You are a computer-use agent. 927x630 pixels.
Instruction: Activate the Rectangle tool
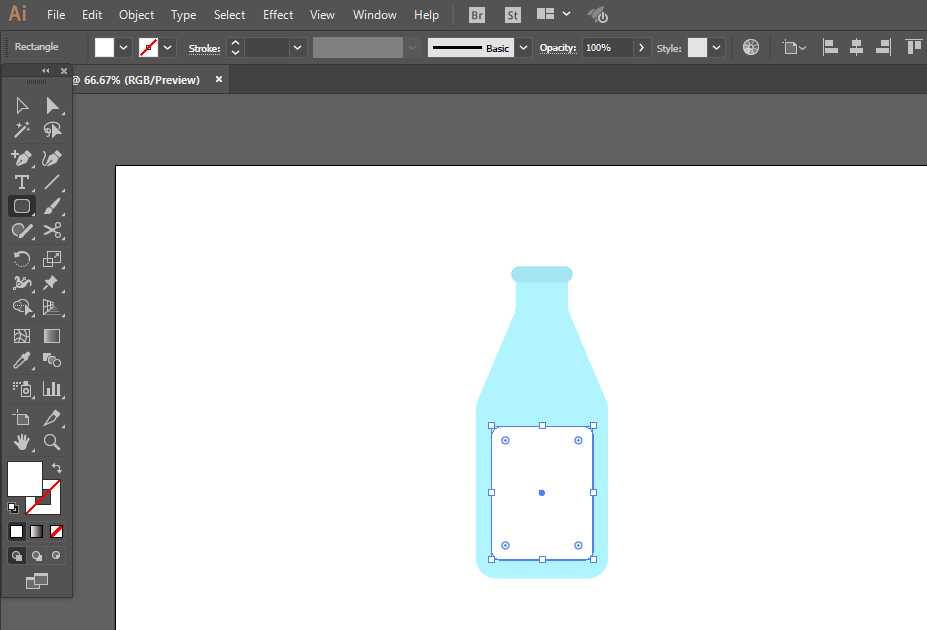click(21, 206)
